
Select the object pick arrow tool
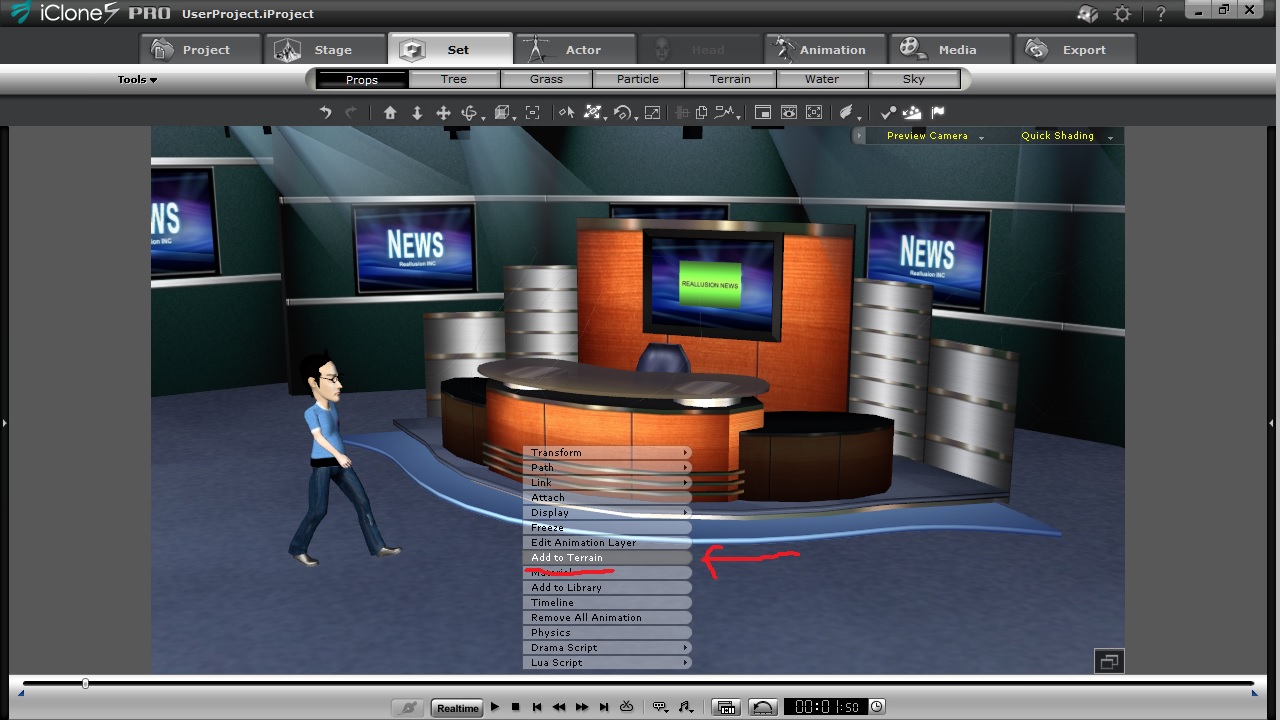tap(566, 112)
